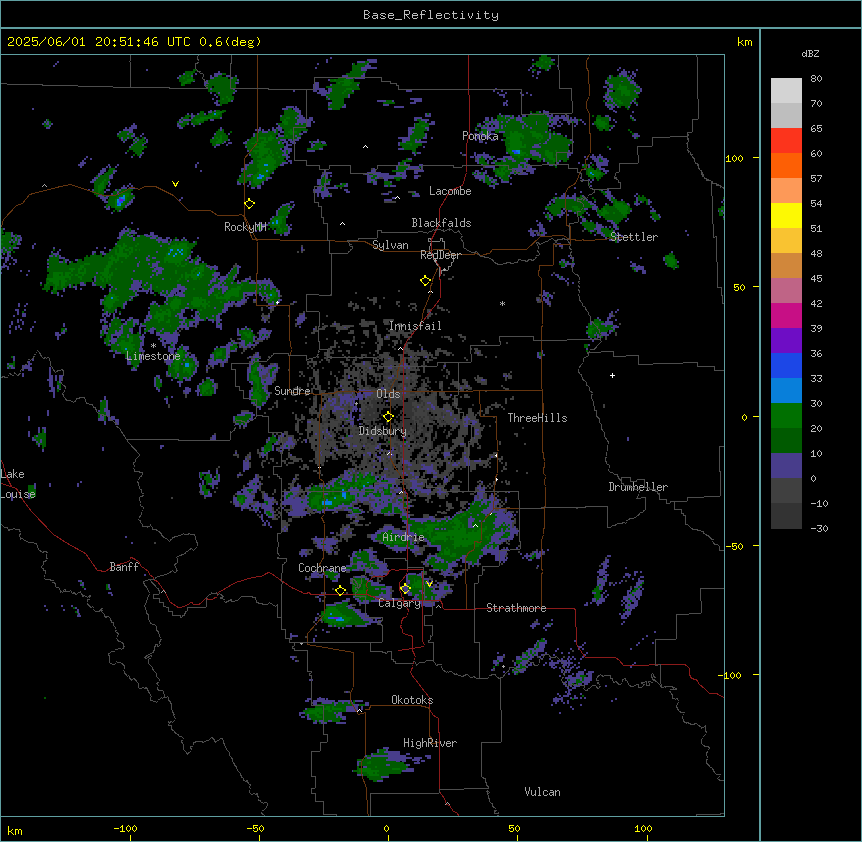Click the yellow V marker northwest of RockyMH
Image resolution: width=862 pixels, height=842 pixels.
[x=175, y=184]
